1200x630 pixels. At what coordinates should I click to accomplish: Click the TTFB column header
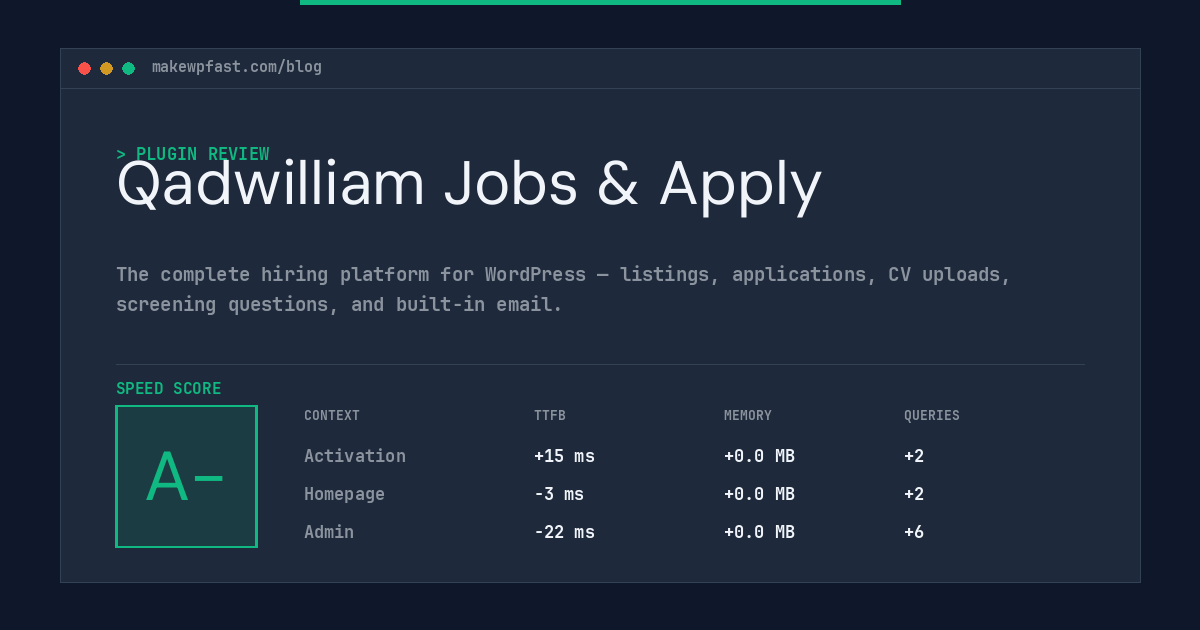550,416
